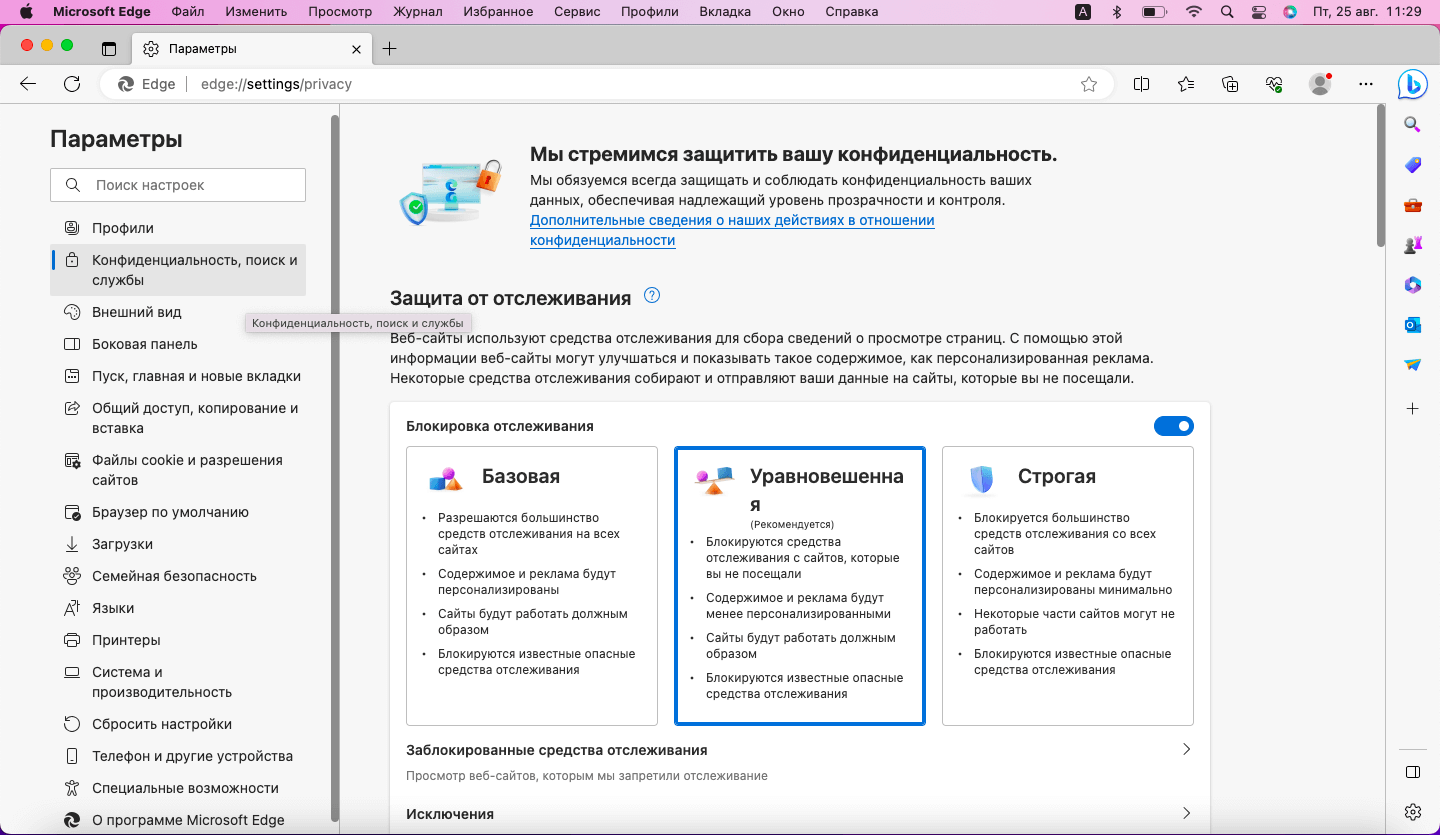Open macOS Spotlight search icon
The height and width of the screenshot is (835, 1440).
point(1227,12)
